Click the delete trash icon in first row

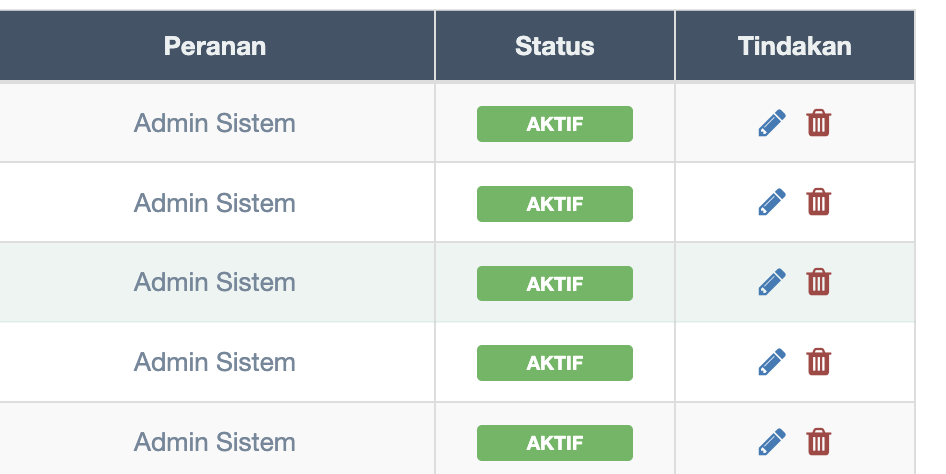819,123
